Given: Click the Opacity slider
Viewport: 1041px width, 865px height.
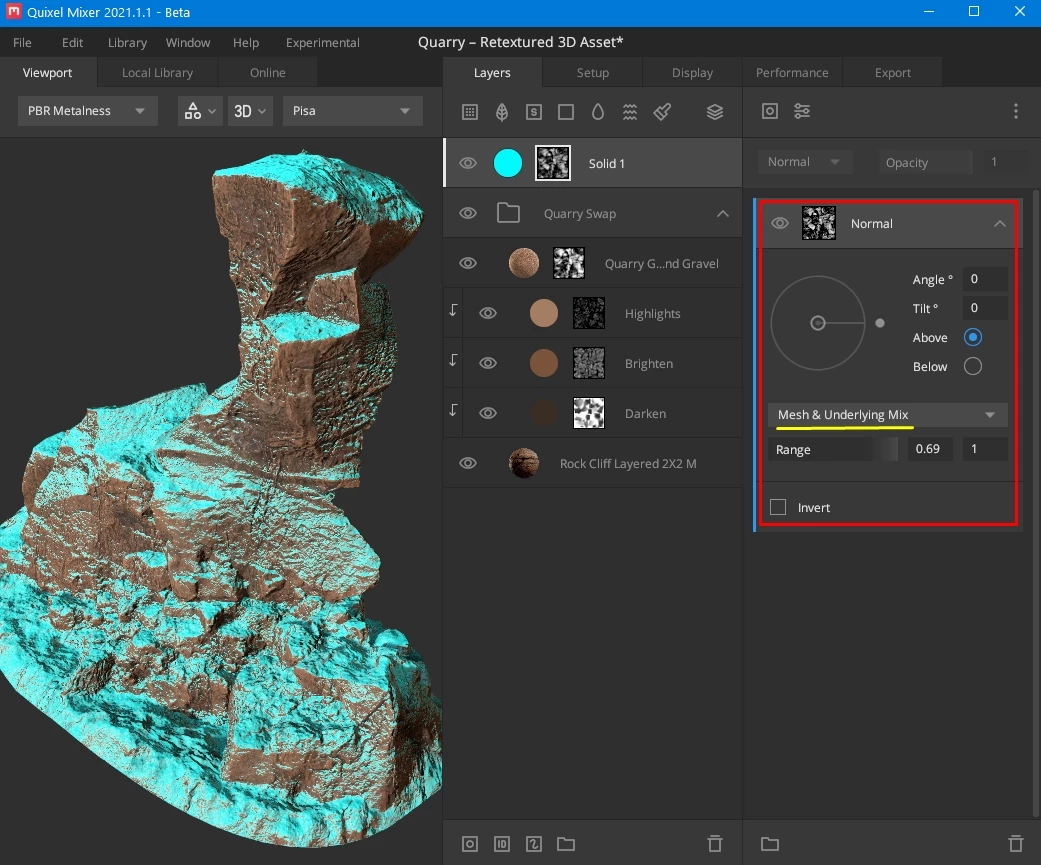Looking at the screenshot, I should click(925, 162).
